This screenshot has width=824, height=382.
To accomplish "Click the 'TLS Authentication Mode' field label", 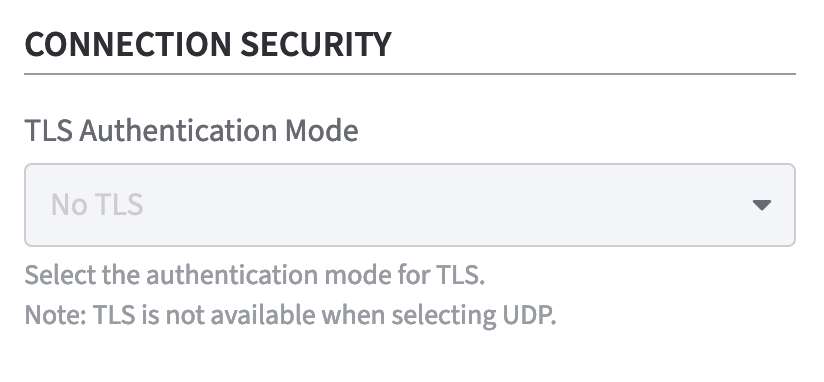I will click(191, 130).
